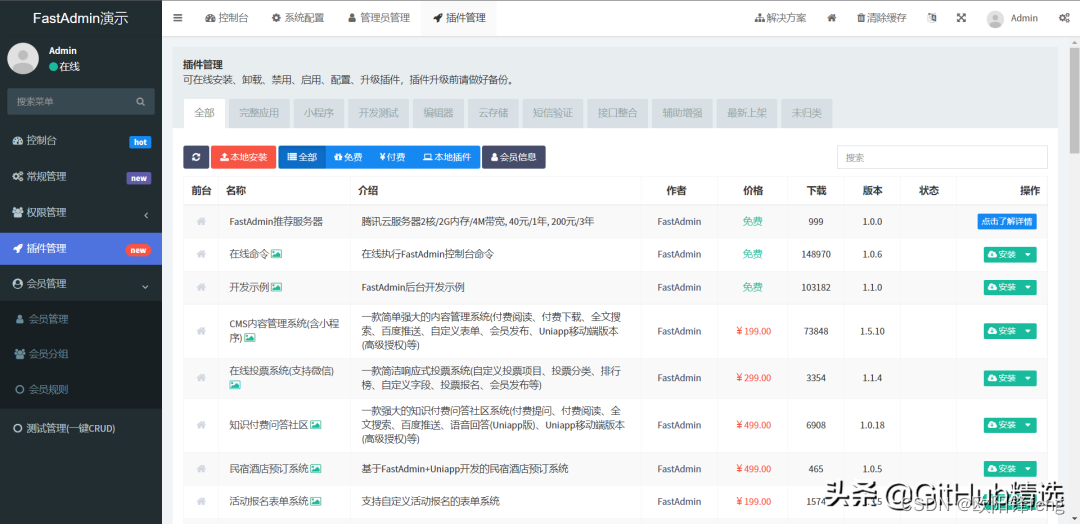The height and width of the screenshot is (524, 1080).
Task: Open 会员规则 submenu item
Action: [x=81, y=389]
